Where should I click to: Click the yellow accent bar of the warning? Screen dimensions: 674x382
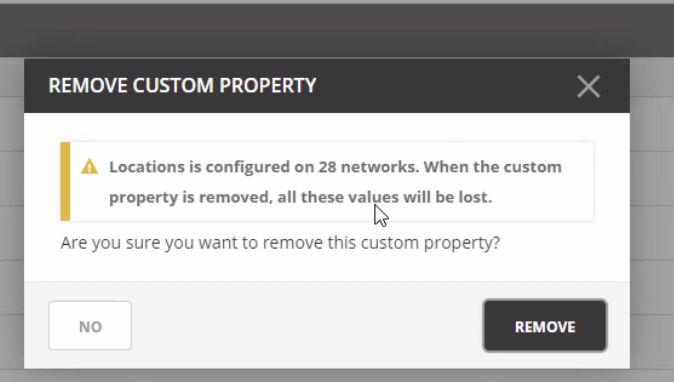point(65,181)
